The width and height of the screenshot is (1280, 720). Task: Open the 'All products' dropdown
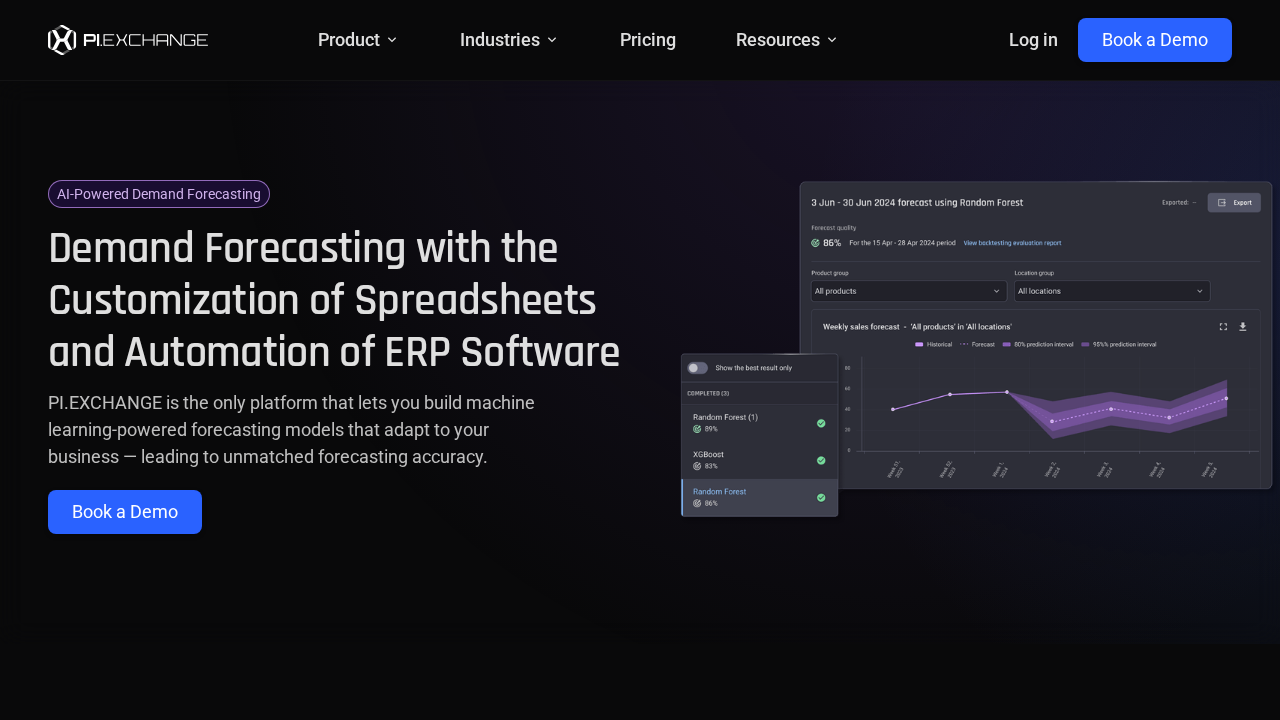coord(909,291)
